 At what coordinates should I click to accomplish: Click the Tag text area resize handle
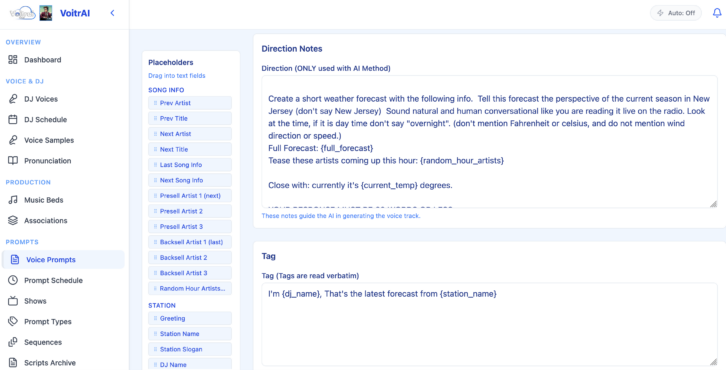[x=713, y=362]
